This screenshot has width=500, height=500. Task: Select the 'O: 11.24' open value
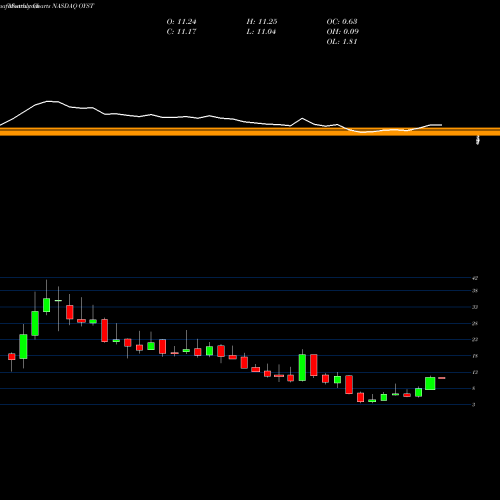[x=181, y=22]
